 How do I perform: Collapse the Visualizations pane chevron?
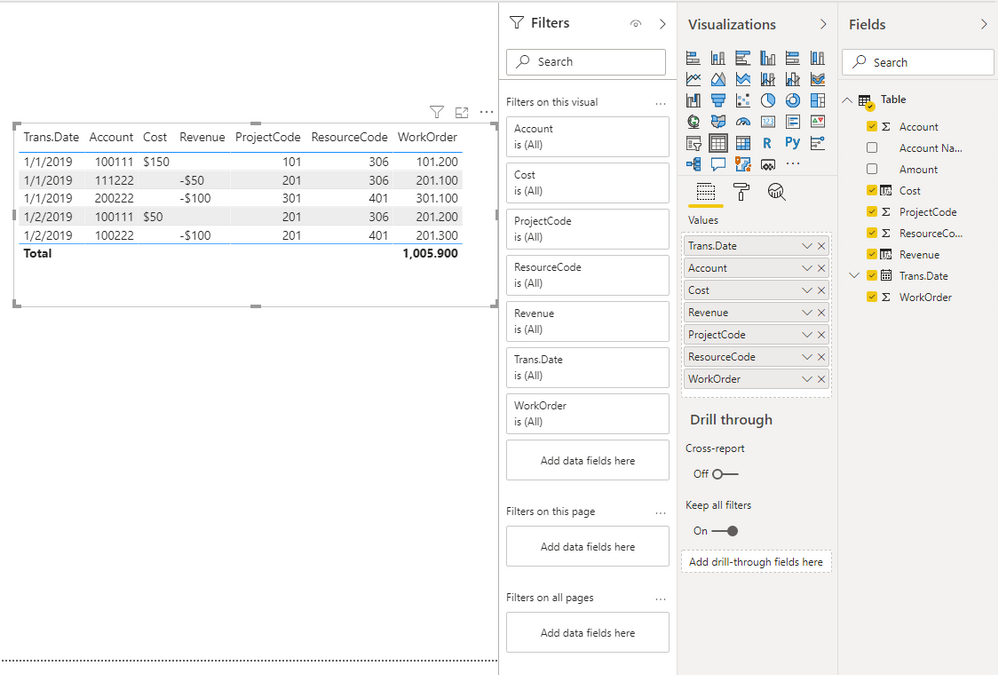(823, 24)
